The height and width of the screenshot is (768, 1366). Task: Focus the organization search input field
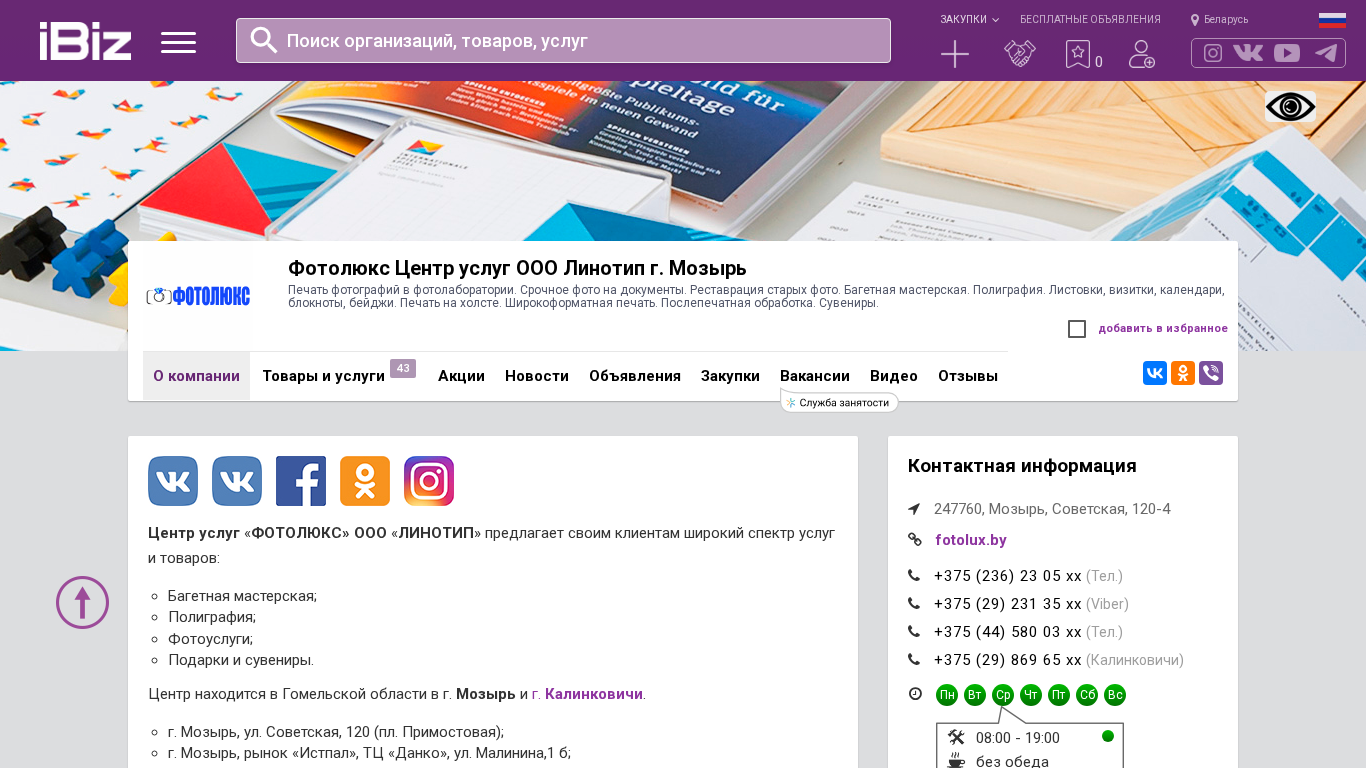tap(563, 40)
